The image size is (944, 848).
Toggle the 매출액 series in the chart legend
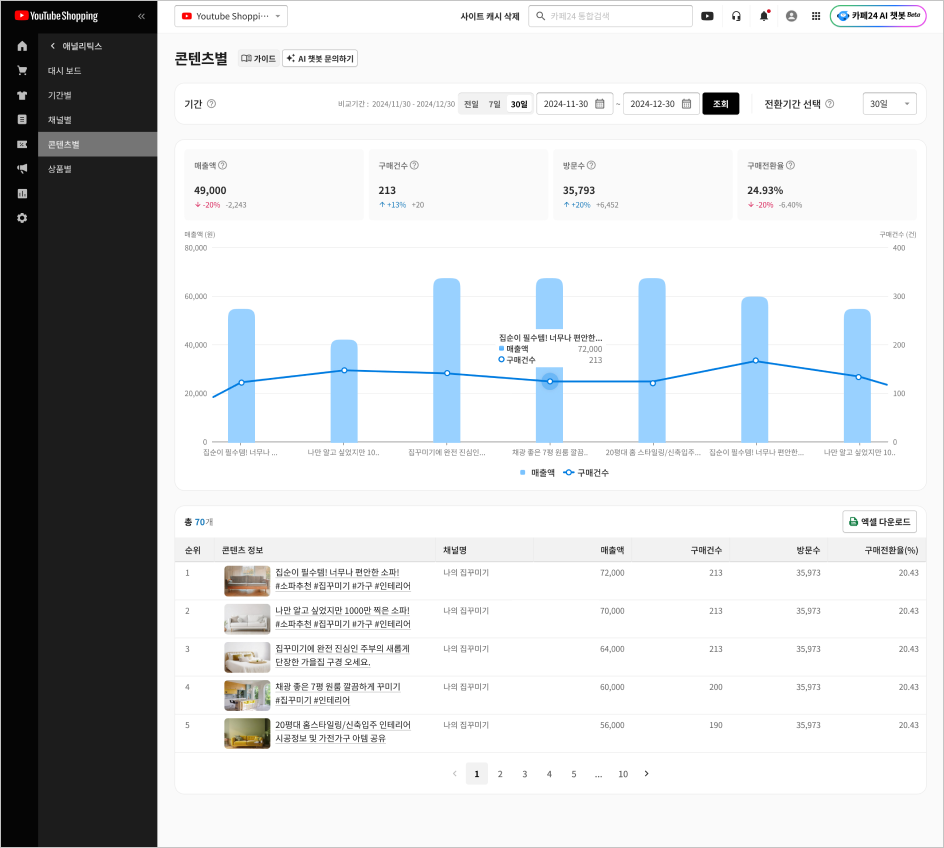[537, 473]
